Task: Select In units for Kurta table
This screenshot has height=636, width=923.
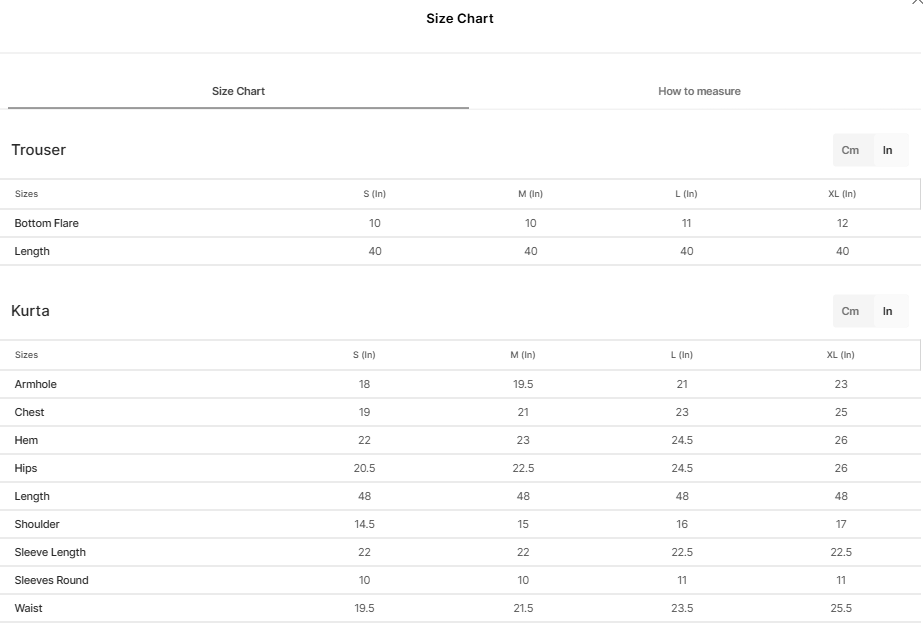Action: point(887,311)
